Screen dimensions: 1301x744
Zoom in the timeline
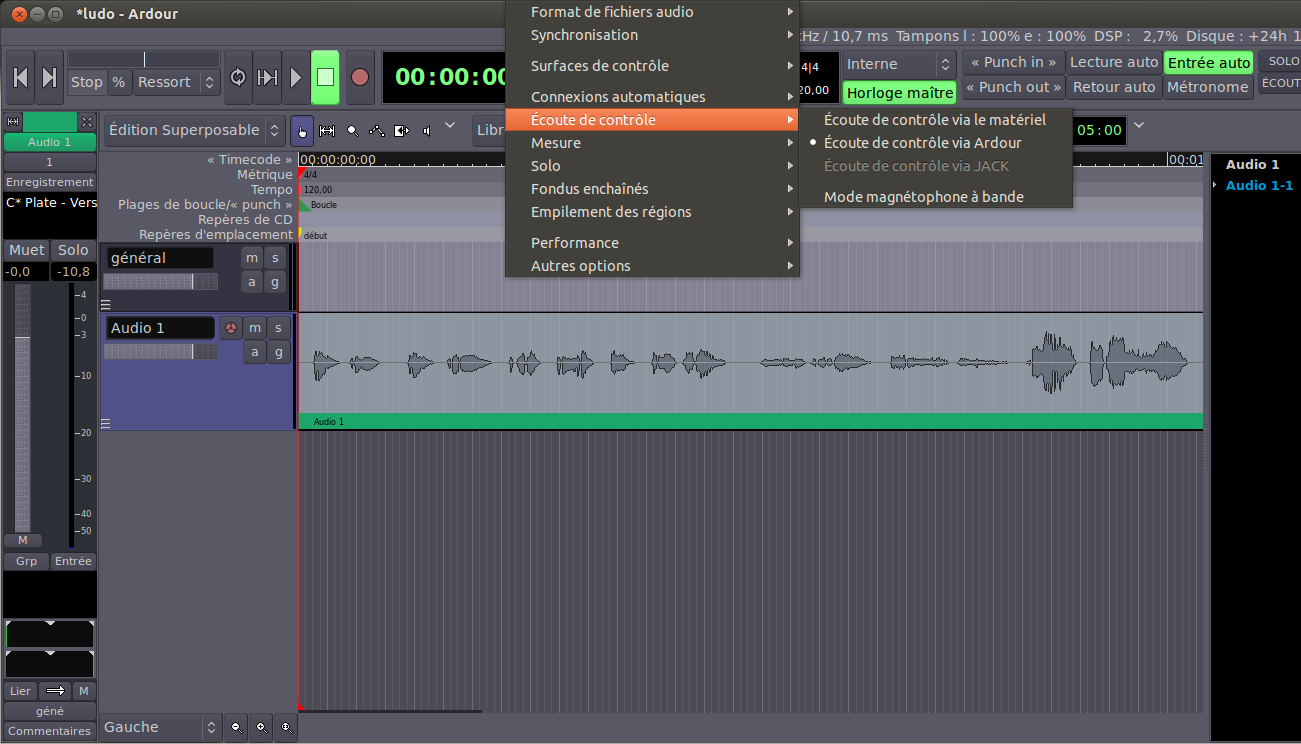[x=261, y=728]
